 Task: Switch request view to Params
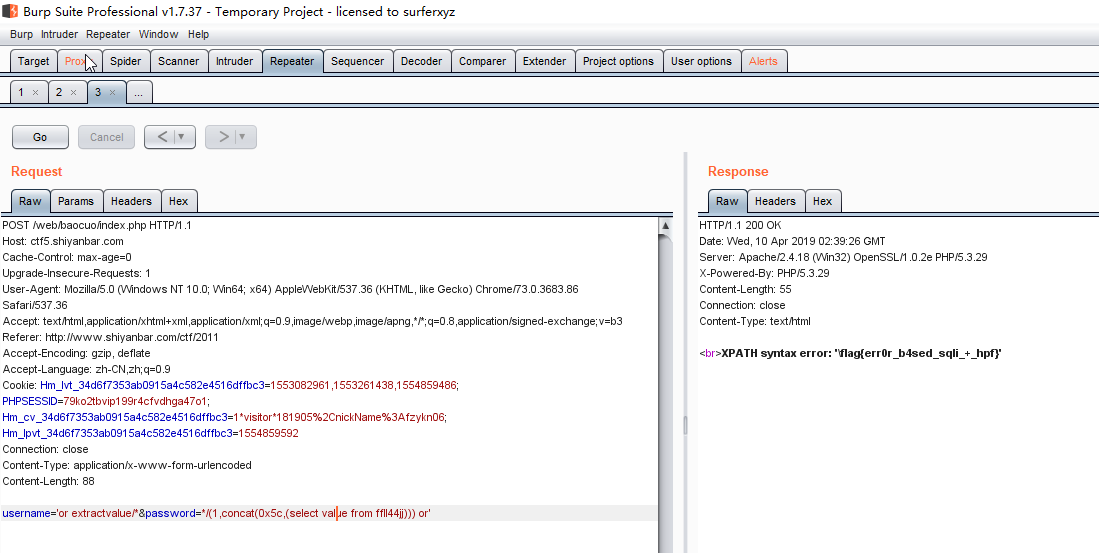(76, 201)
